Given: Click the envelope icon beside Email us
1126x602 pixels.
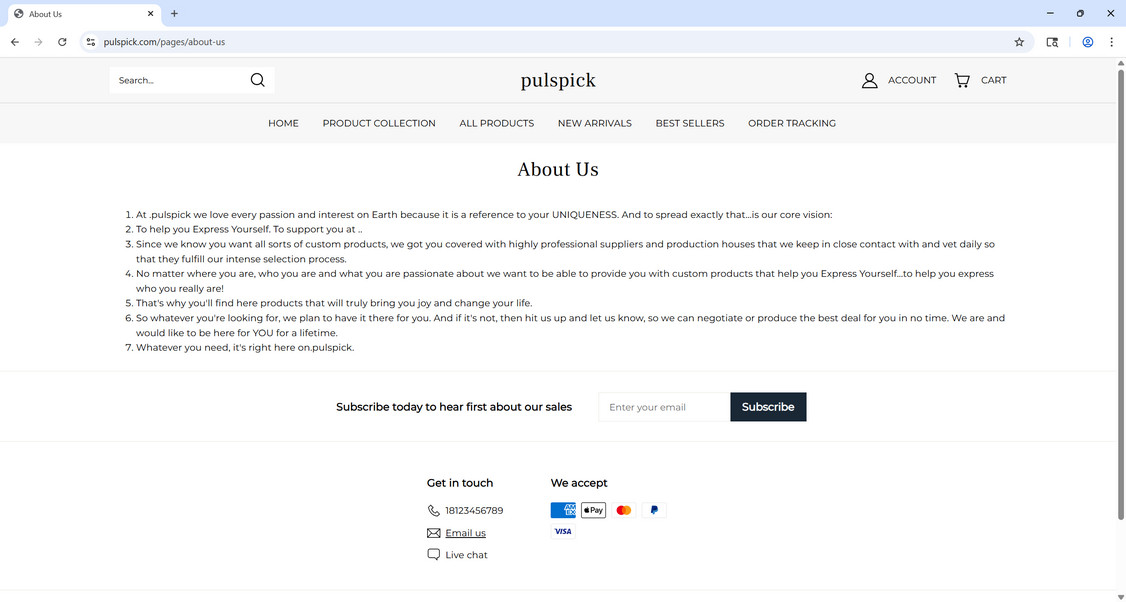Looking at the screenshot, I should 432,532.
